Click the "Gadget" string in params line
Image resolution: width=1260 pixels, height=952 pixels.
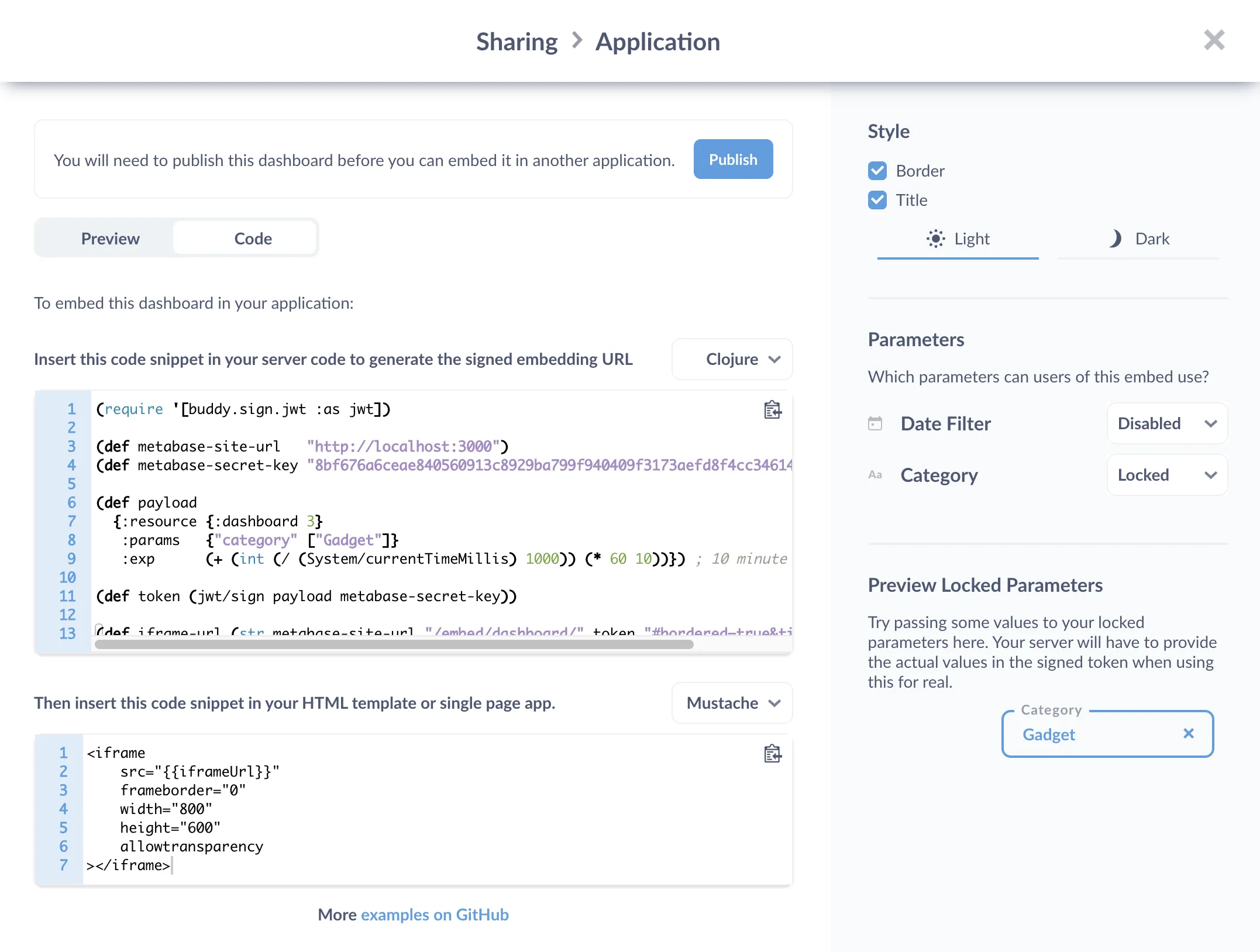pyautogui.click(x=349, y=540)
